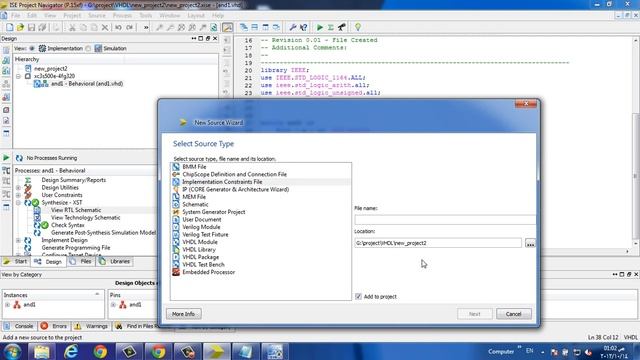Click the editor vertical scrollbar

coord(636,143)
